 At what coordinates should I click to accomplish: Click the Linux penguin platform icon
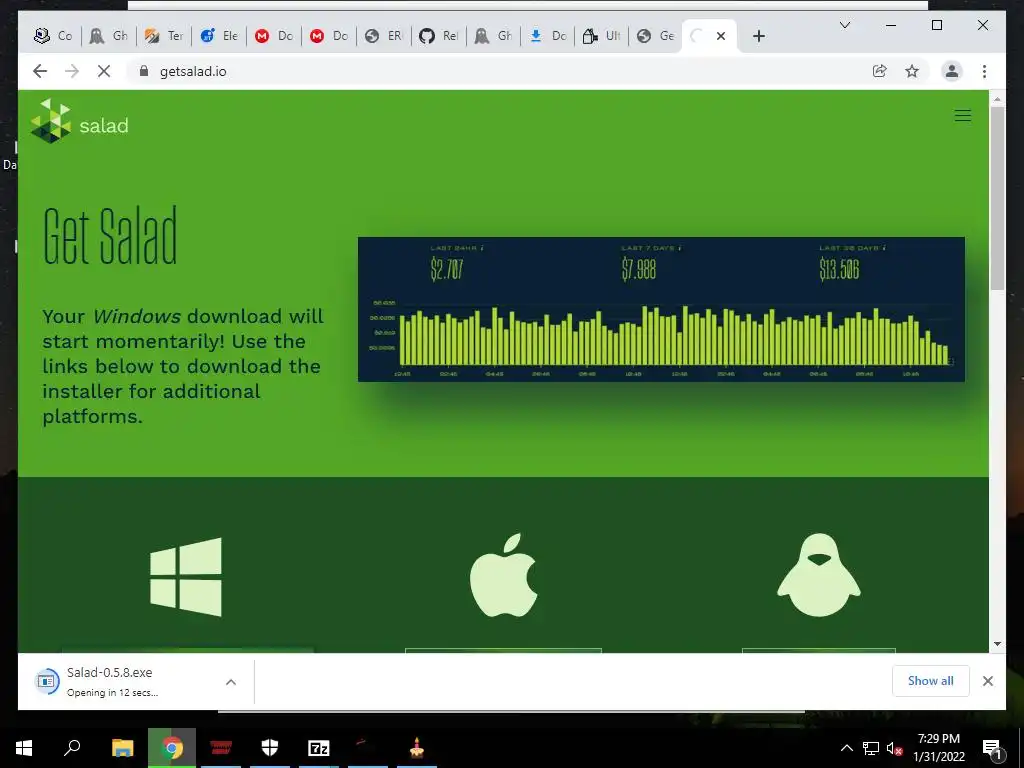818,575
